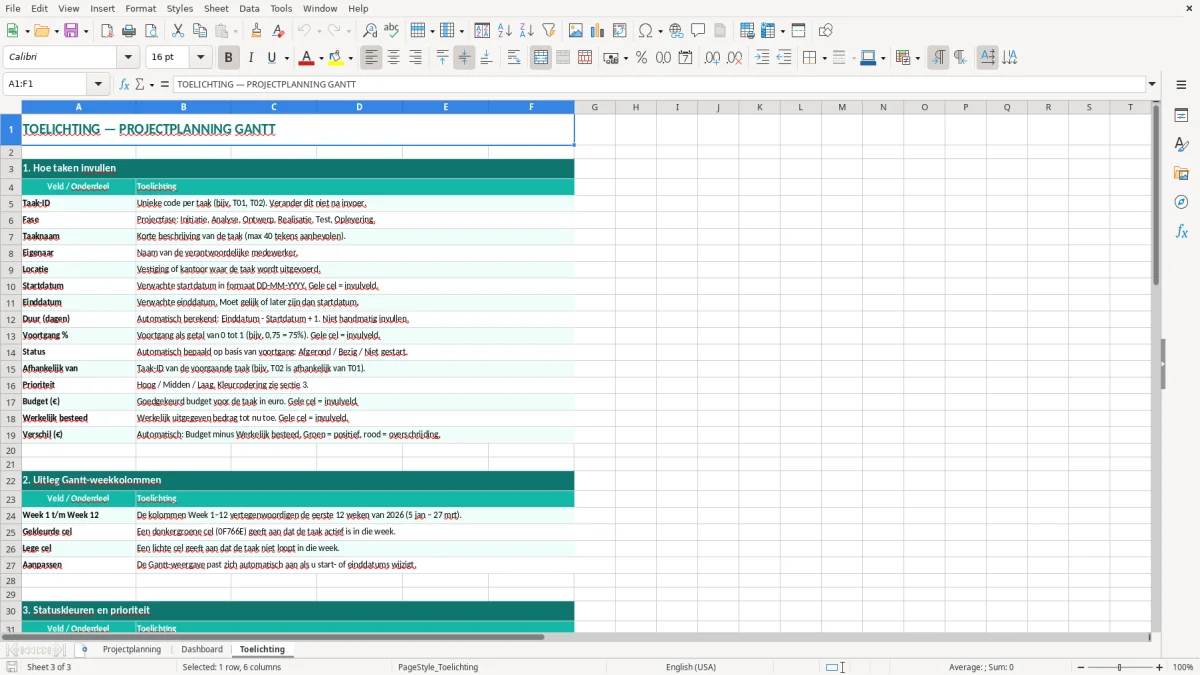Open the Function Wizard fx icon
Image resolution: width=1200 pixels, height=675 pixels.
pos(125,84)
